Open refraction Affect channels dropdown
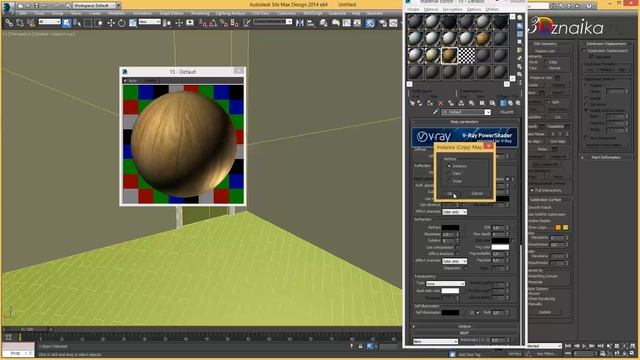The height and width of the screenshot is (360, 640). point(454,261)
